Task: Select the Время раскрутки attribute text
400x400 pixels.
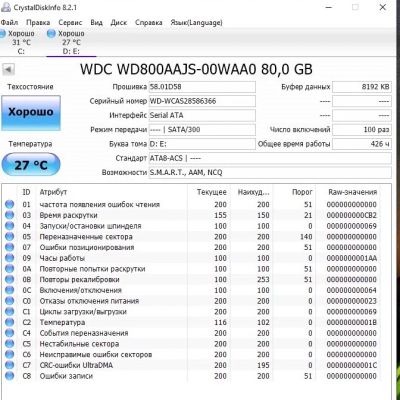Action: click(x=68, y=215)
